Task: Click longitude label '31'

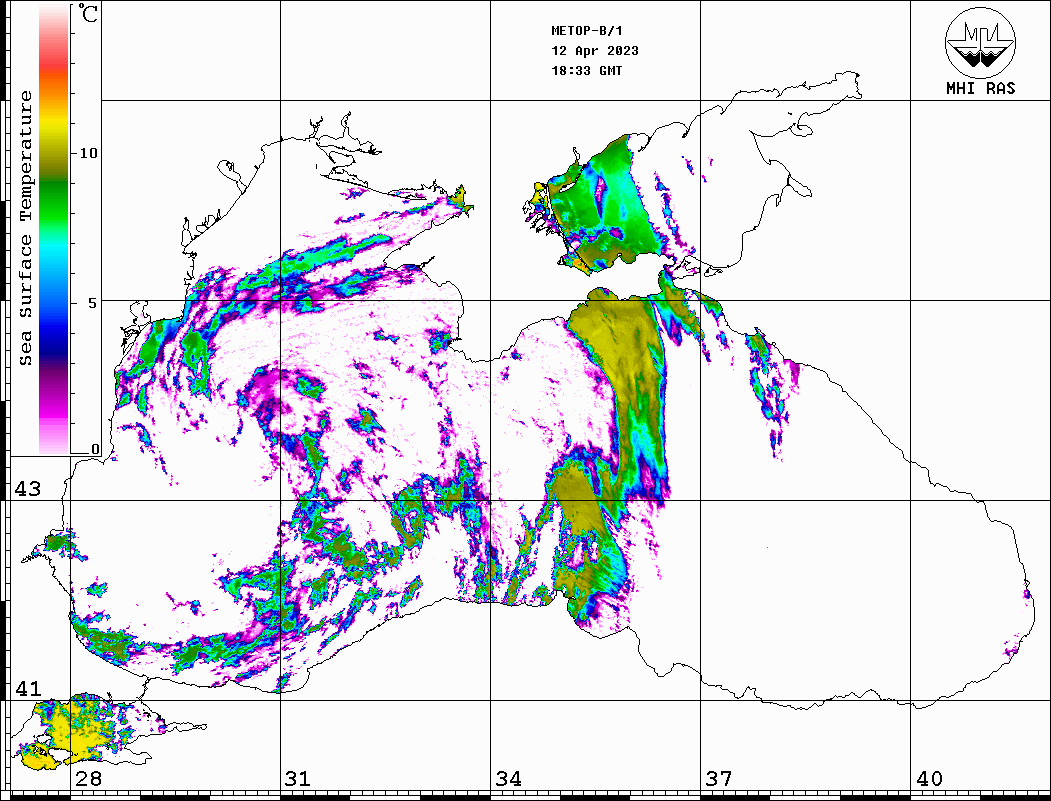Action: click(298, 778)
